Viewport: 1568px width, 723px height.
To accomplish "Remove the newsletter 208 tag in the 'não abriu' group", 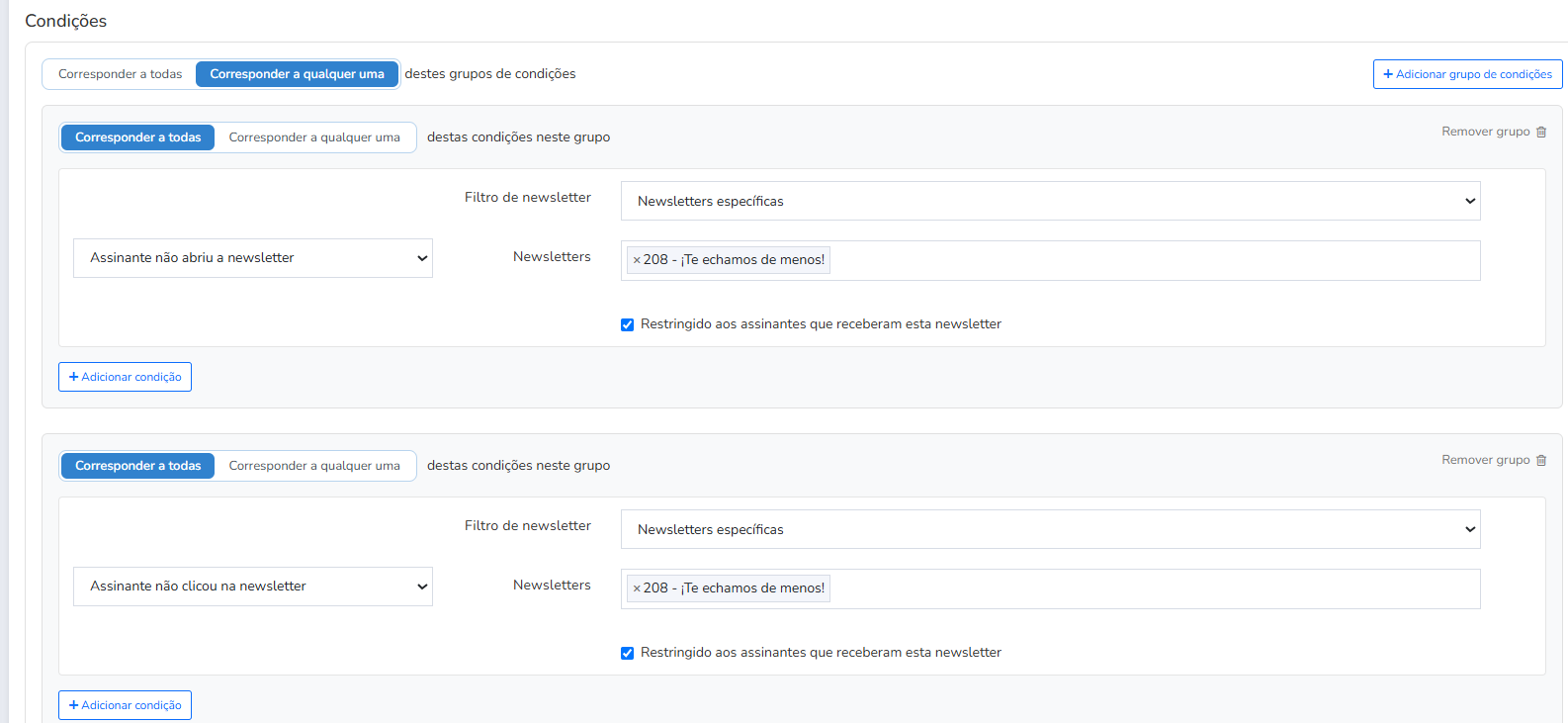I will click(637, 260).
